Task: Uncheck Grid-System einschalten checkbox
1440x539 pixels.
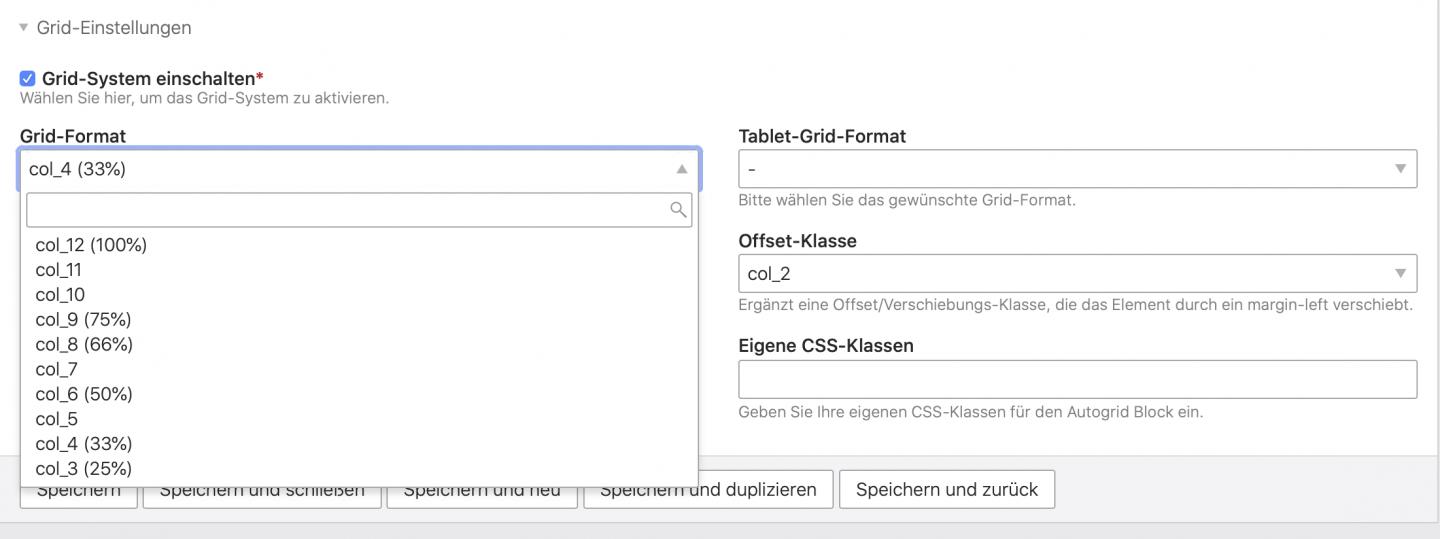Action: [x=28, y=78]
